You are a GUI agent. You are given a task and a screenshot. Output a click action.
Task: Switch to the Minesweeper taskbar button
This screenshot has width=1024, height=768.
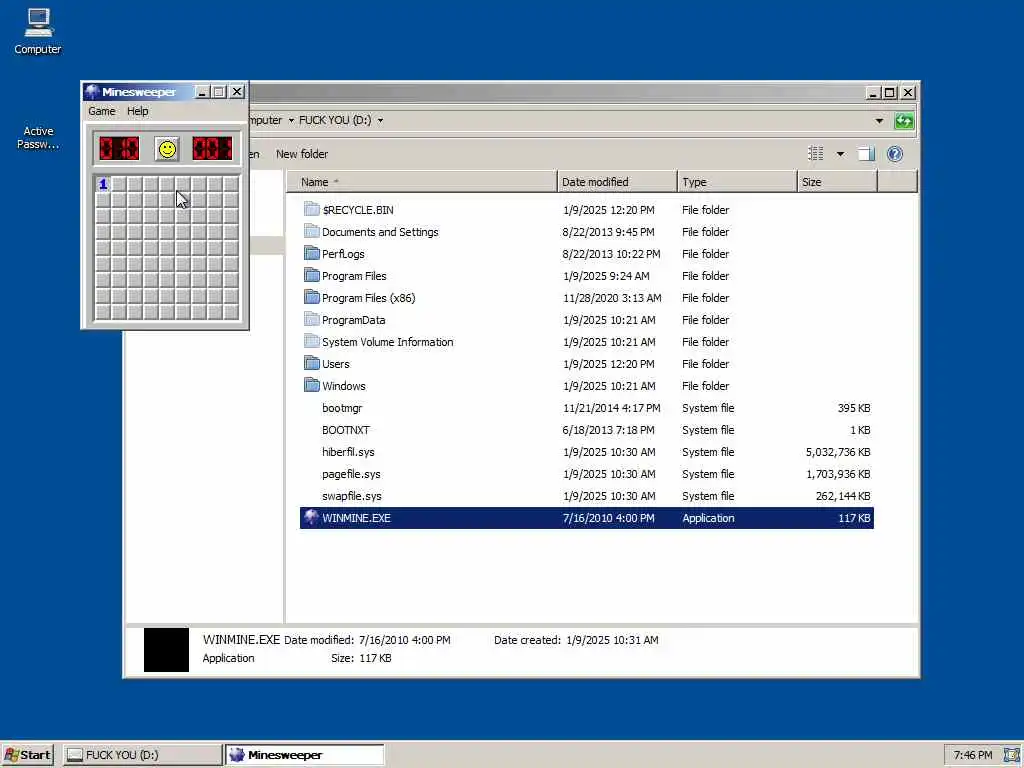pyautogui.click(x=305, y=755)
